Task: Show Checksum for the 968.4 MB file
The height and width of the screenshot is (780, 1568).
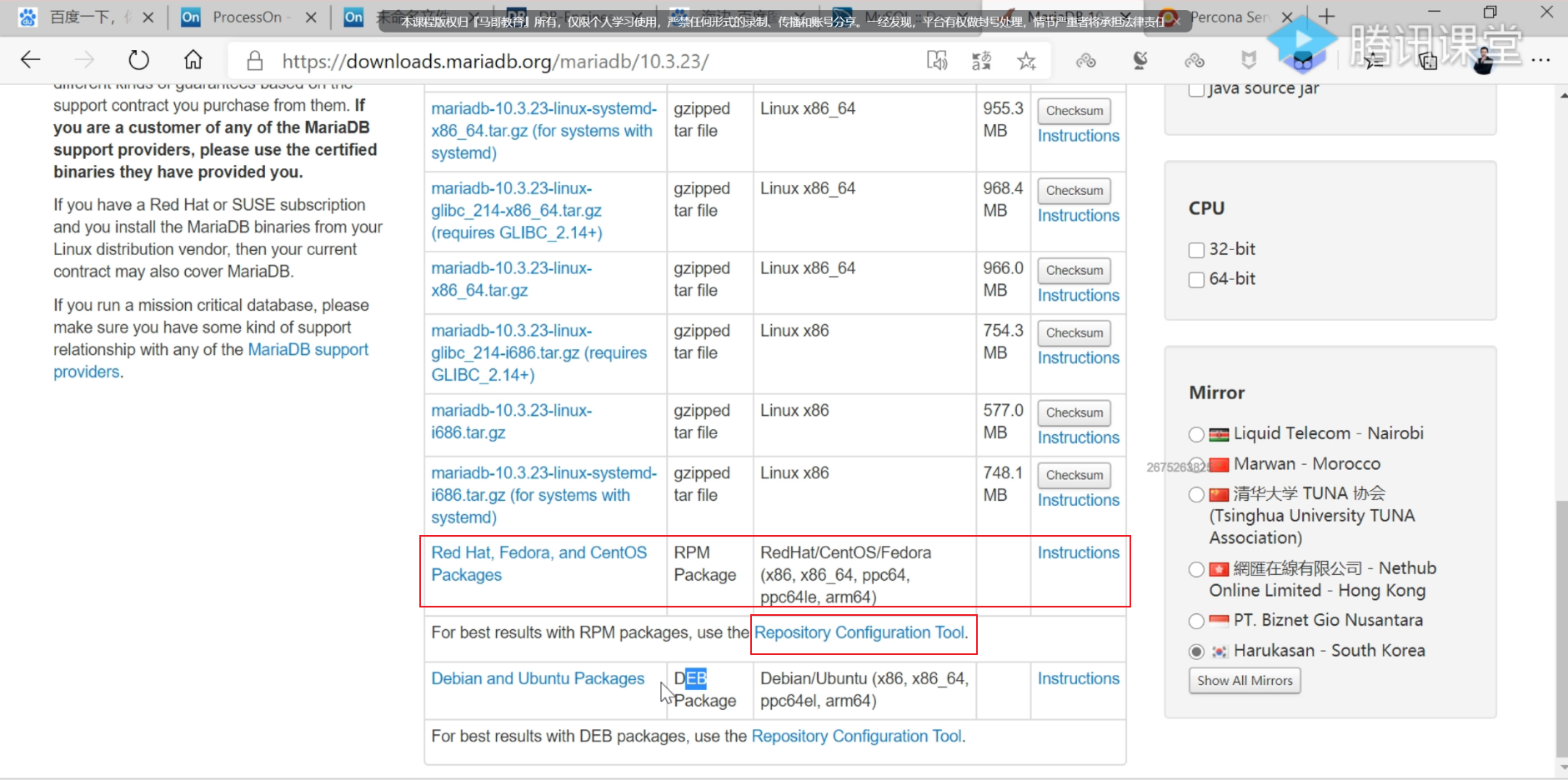Action: coord(1074,191)
